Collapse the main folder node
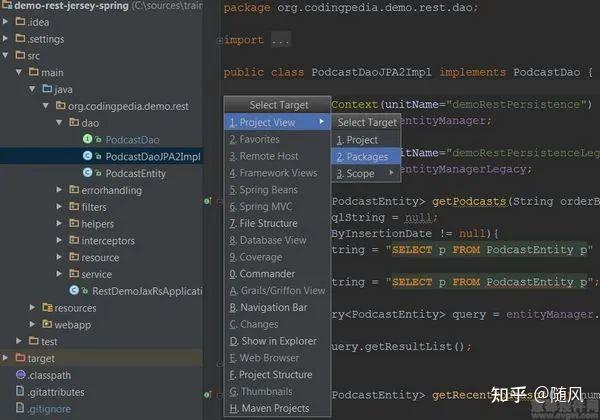This screenshot has width=600, height=420. pos(19,72)
